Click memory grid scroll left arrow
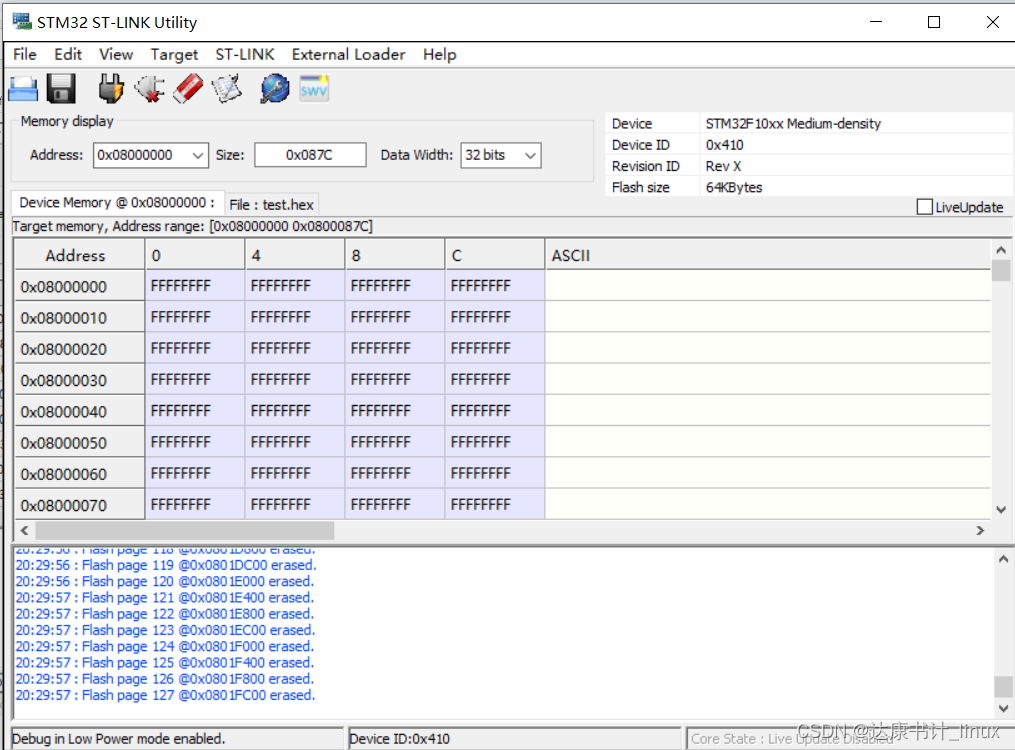The image size is (1015, 750). 25,531
